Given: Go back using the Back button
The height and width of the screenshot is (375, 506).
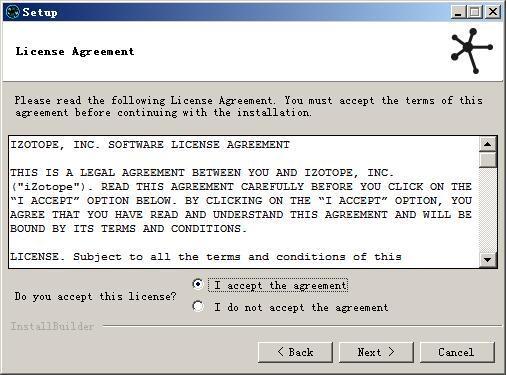Looking at the screenshot, I should pyautogui.click(x=295, y=352).
